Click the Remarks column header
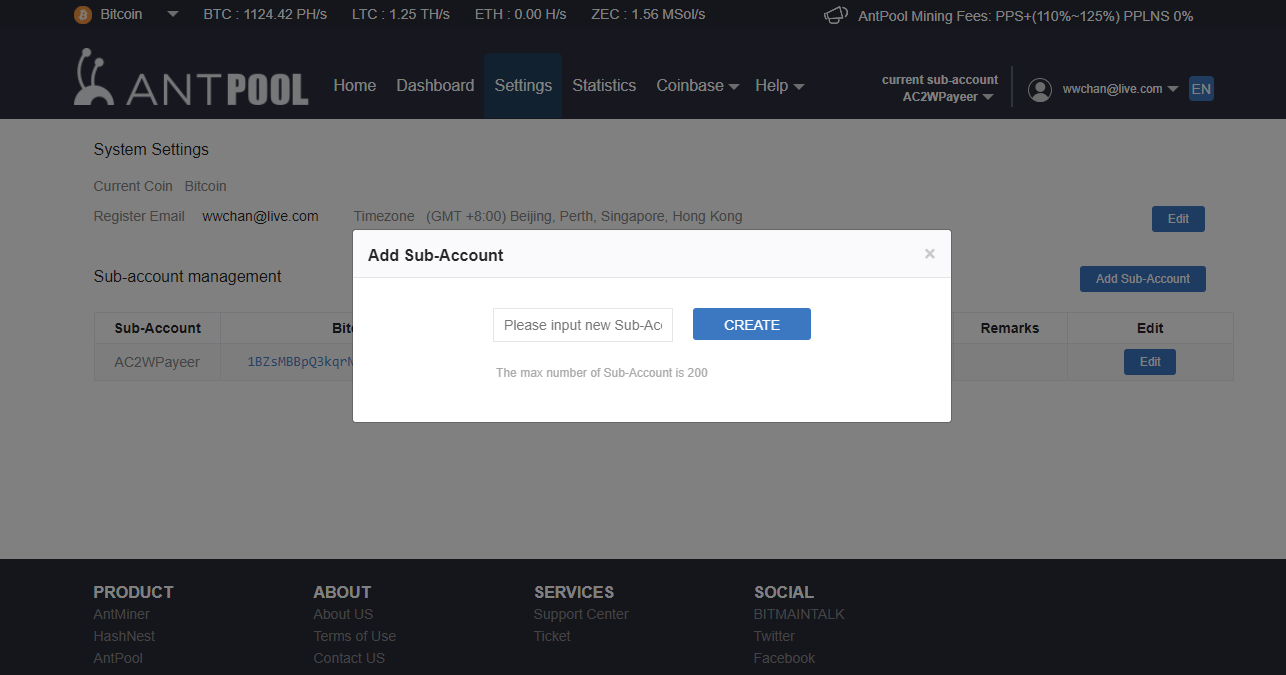This screenshot has height=675, width=1286. tap(1009, 328)
